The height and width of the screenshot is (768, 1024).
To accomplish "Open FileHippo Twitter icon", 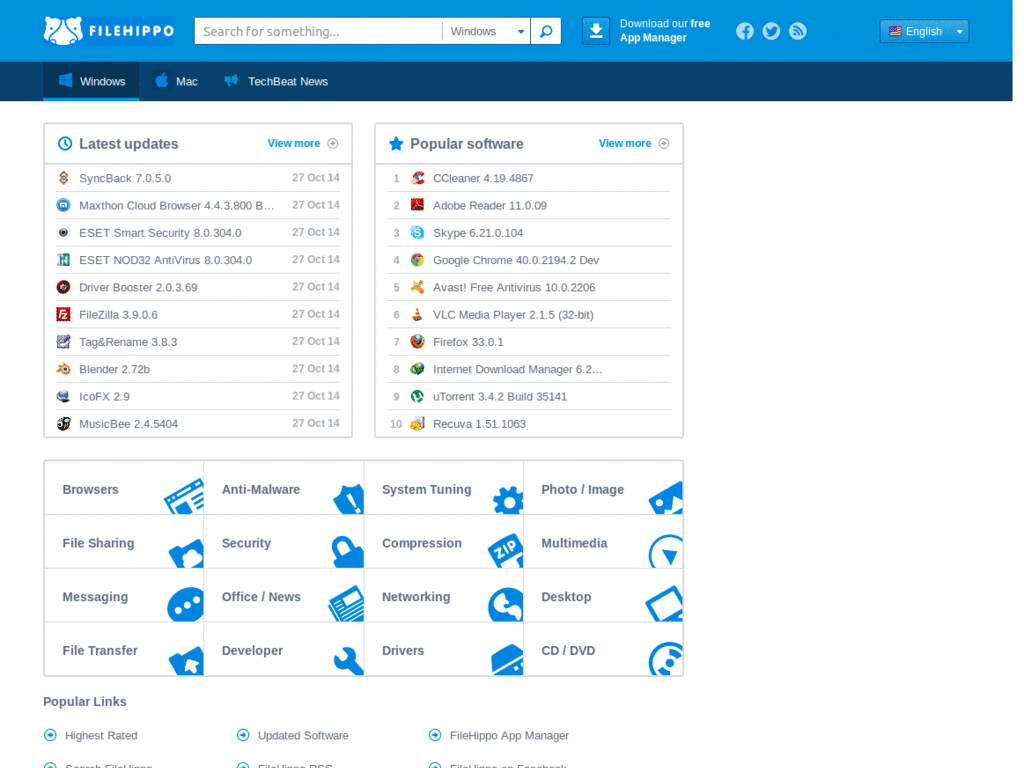I will coord(771,31).
